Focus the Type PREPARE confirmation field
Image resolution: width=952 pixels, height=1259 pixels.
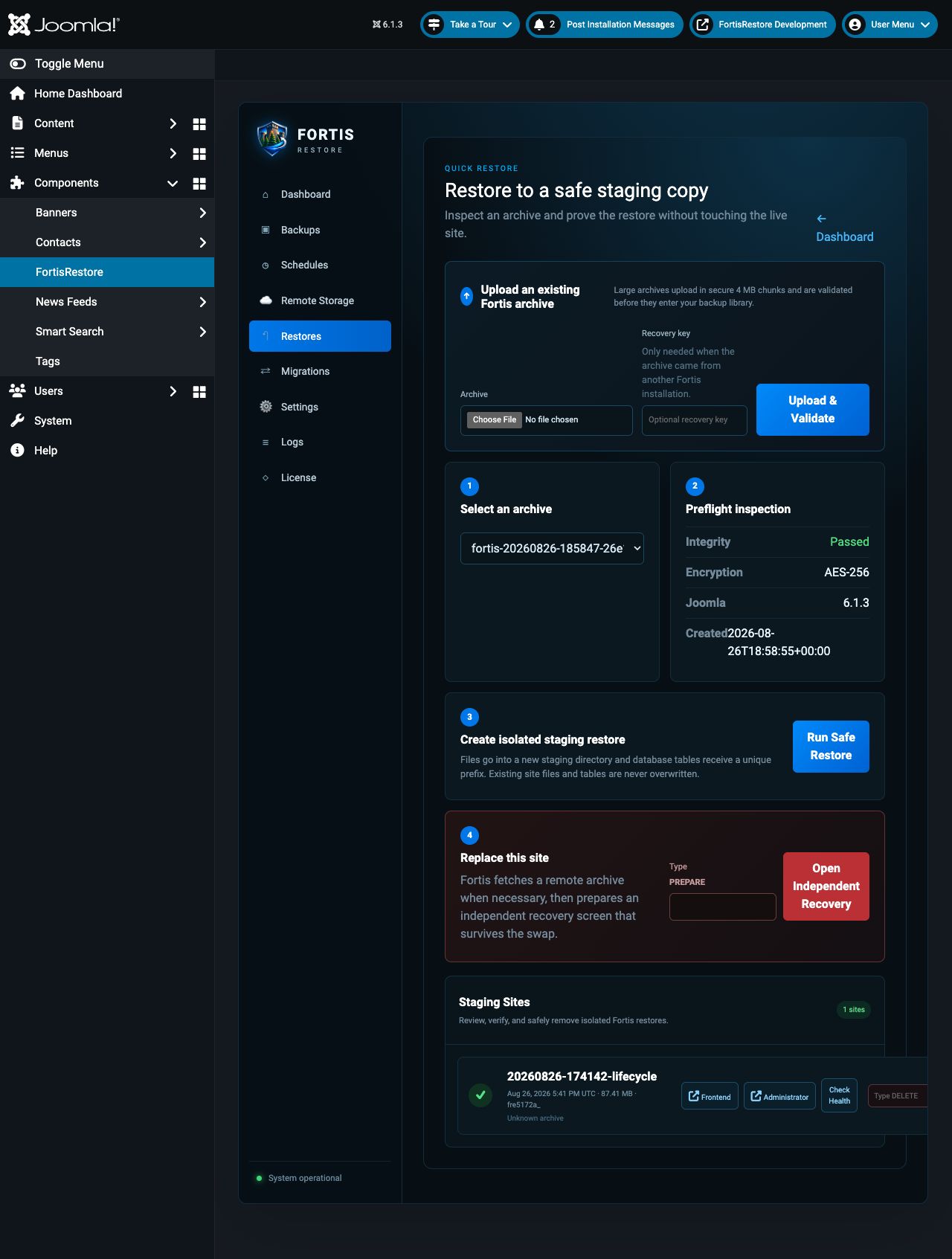[x=723, y=907]
